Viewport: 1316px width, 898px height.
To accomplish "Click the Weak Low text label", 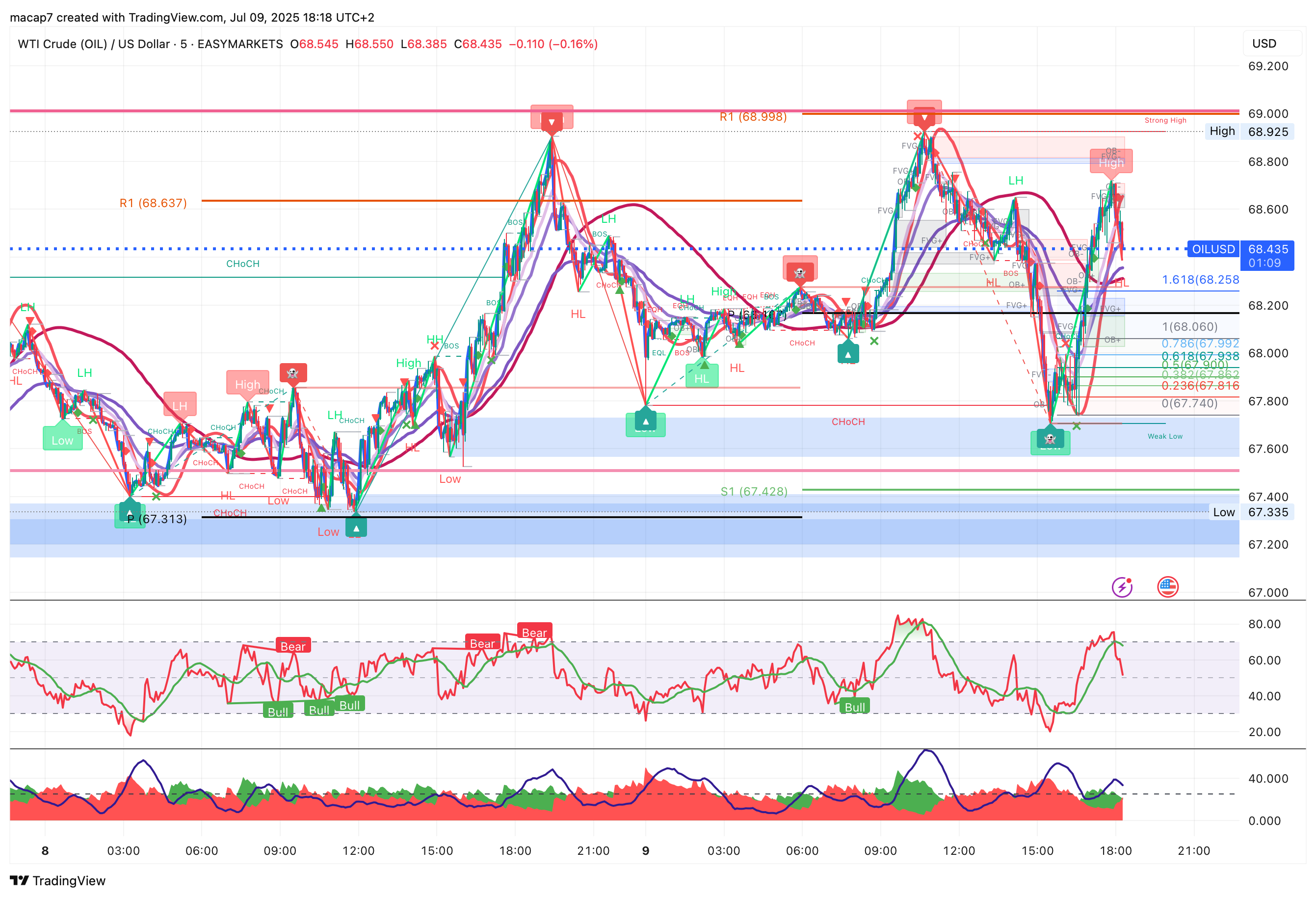I will tap(1165, 436).
